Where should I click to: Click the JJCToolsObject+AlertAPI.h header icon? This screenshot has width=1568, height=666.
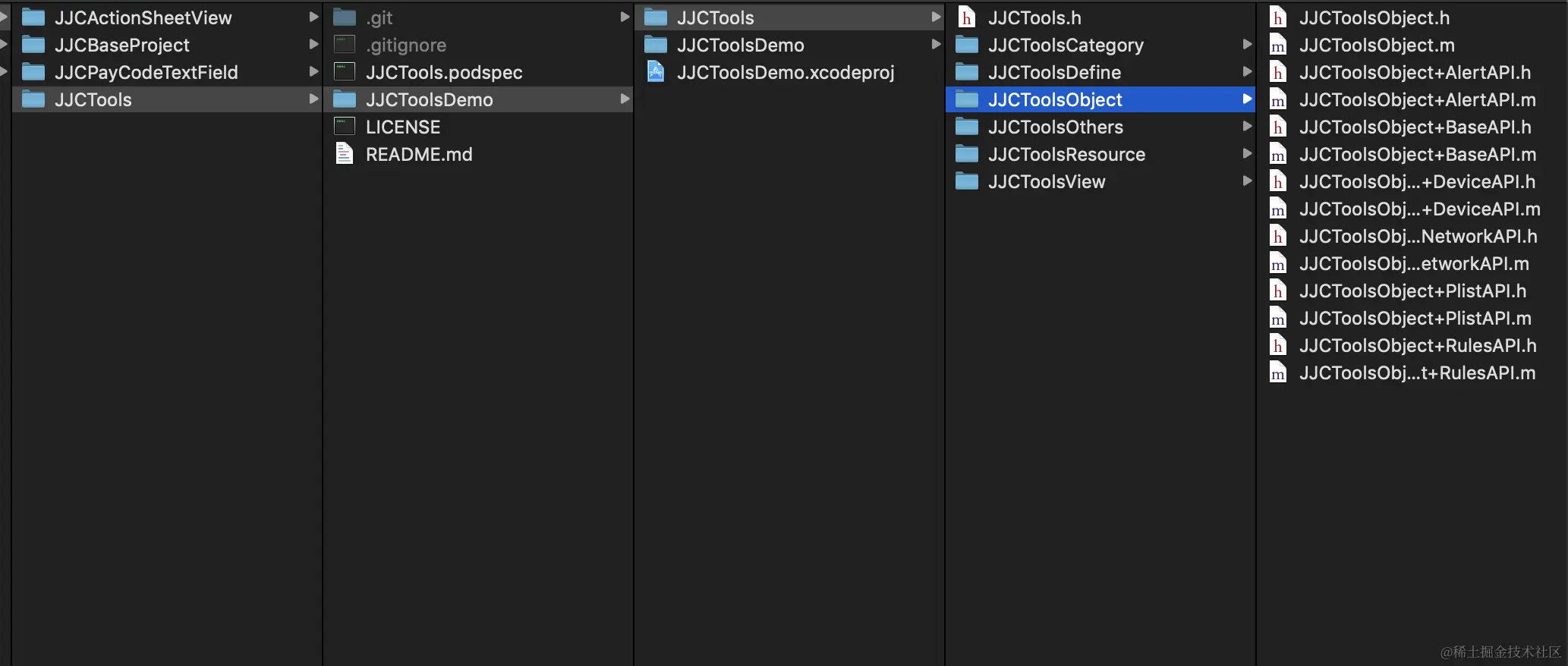click(1278, 72)
